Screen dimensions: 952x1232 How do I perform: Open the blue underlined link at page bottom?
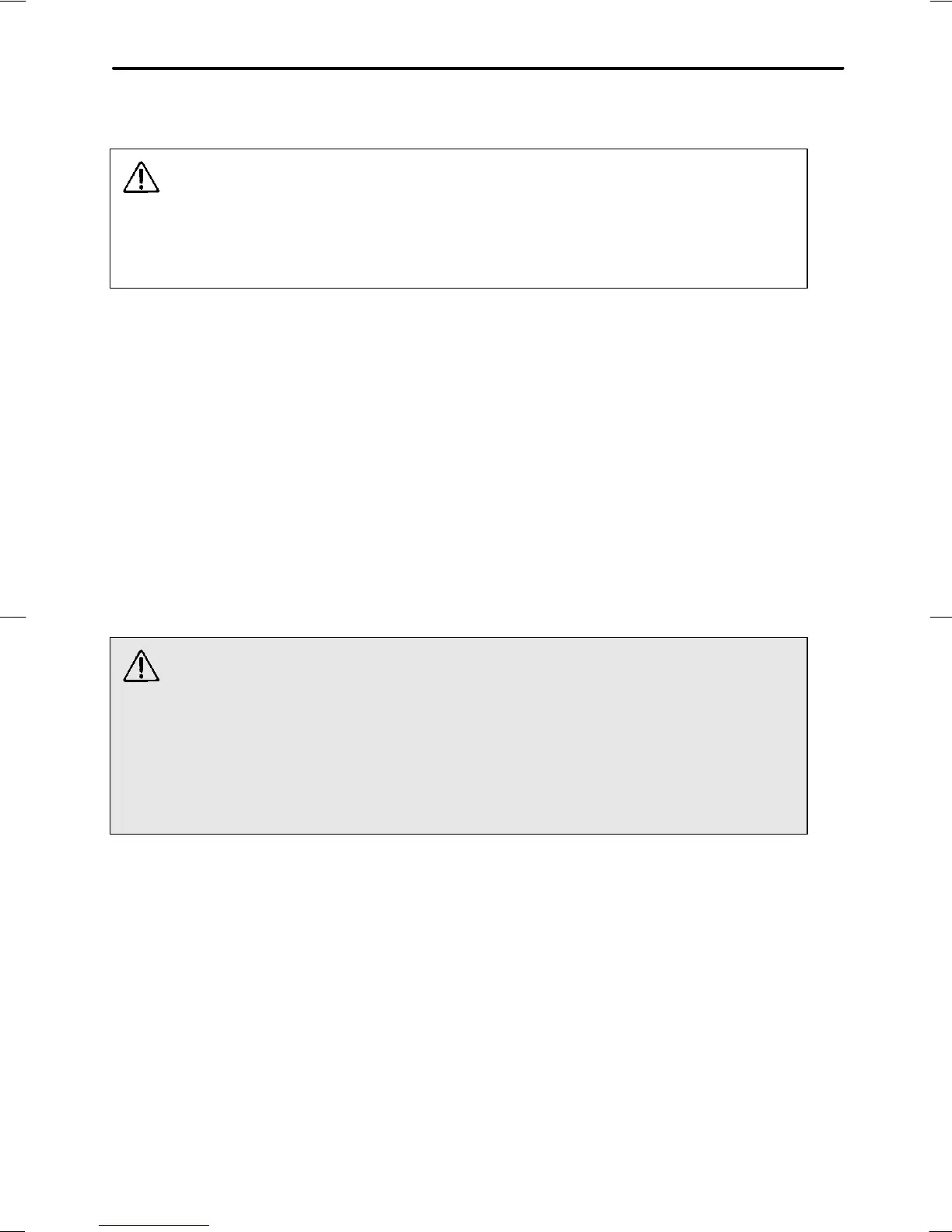tap(154, 1226)
